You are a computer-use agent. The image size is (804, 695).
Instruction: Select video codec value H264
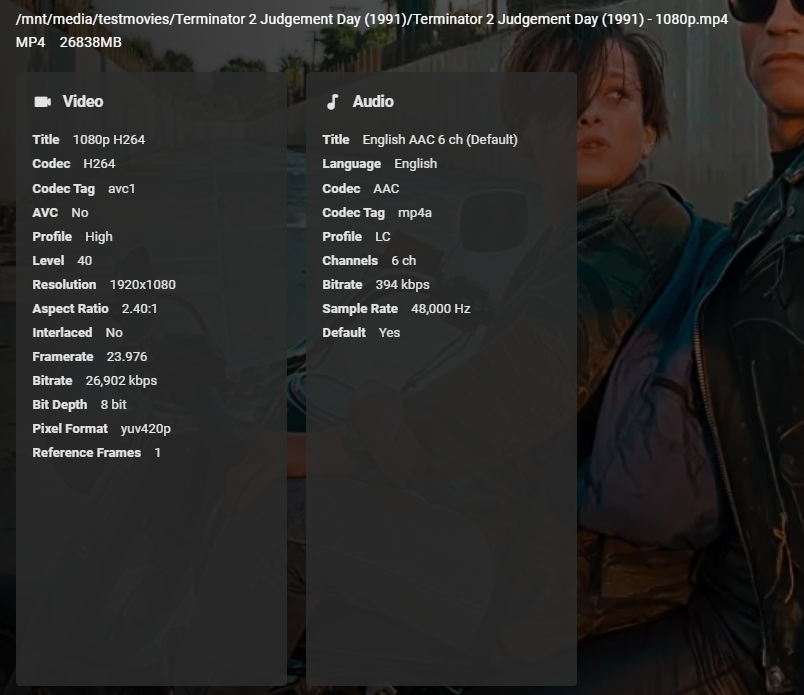(99, 164)
